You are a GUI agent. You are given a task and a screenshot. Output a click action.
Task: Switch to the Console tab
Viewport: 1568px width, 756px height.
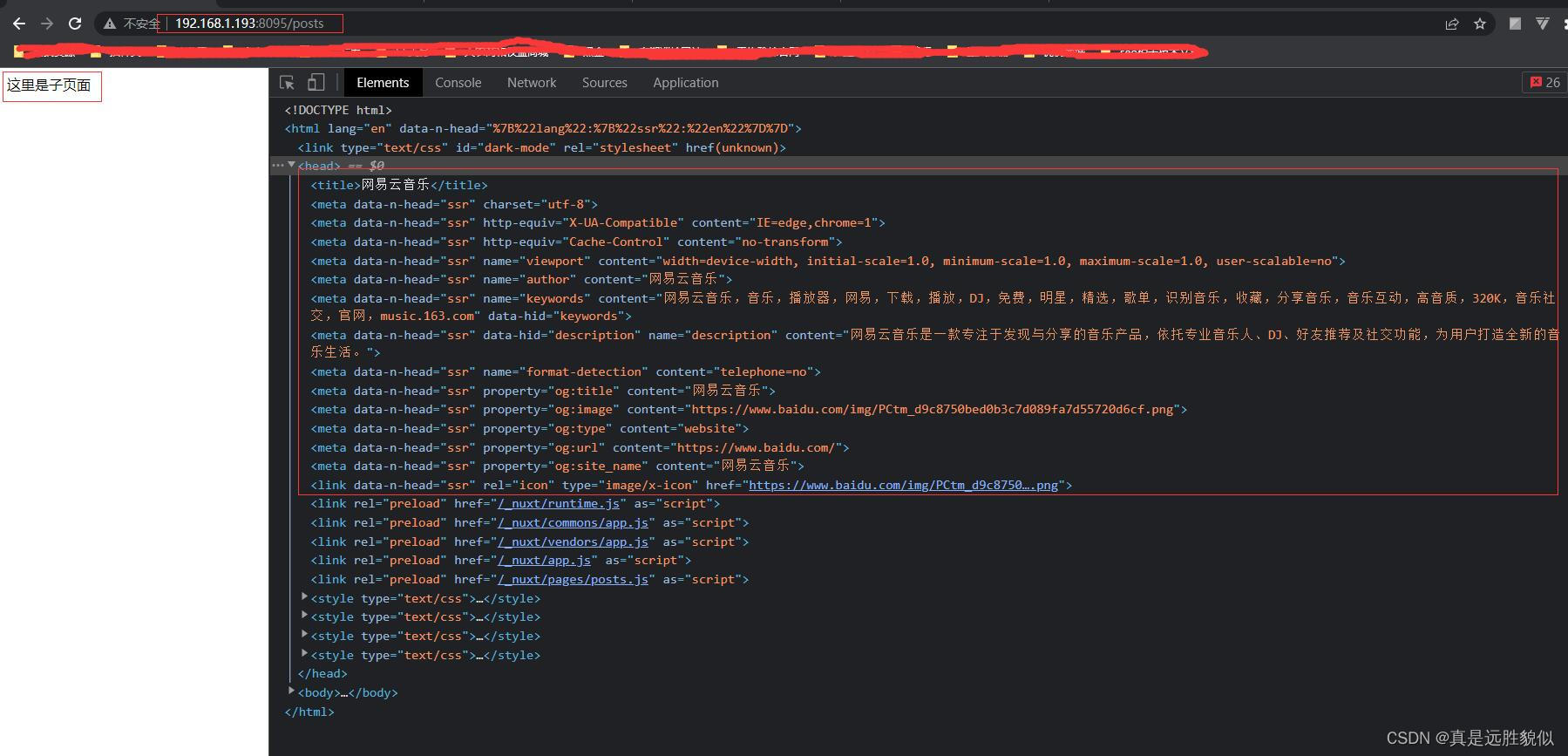pyautogui.click(x=458, y=82)
